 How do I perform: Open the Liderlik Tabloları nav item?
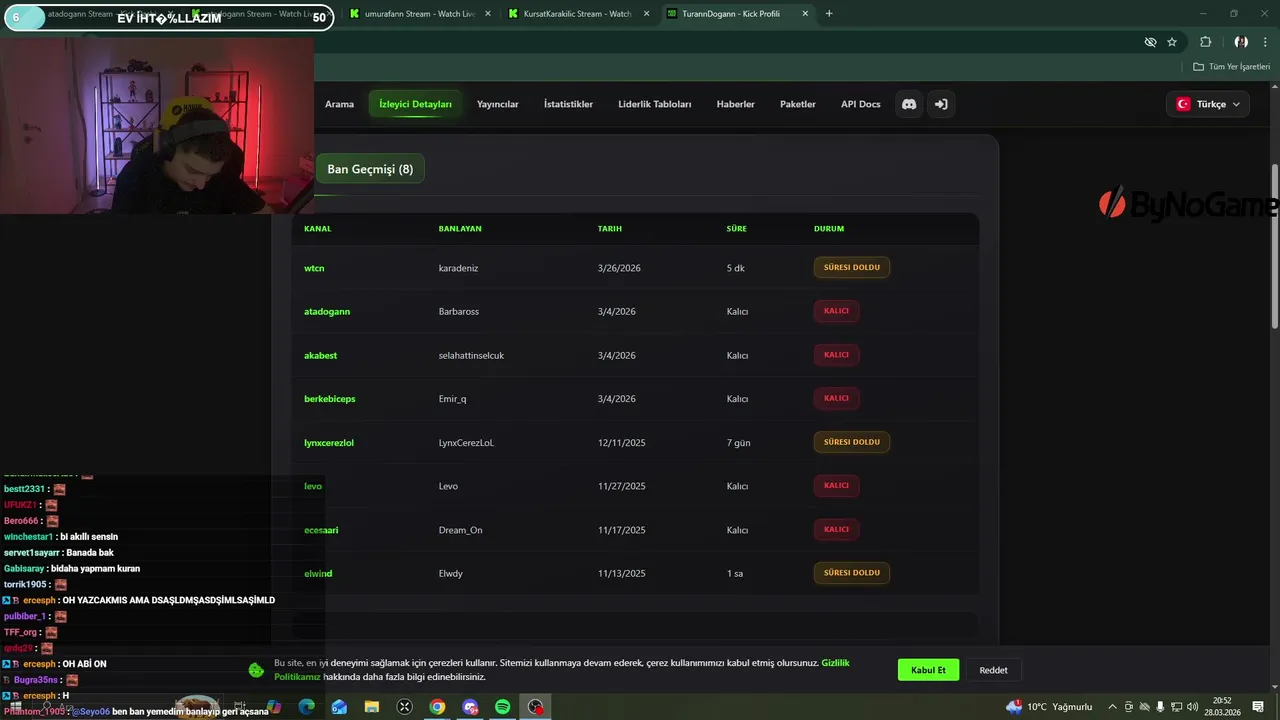coord(655,104)
